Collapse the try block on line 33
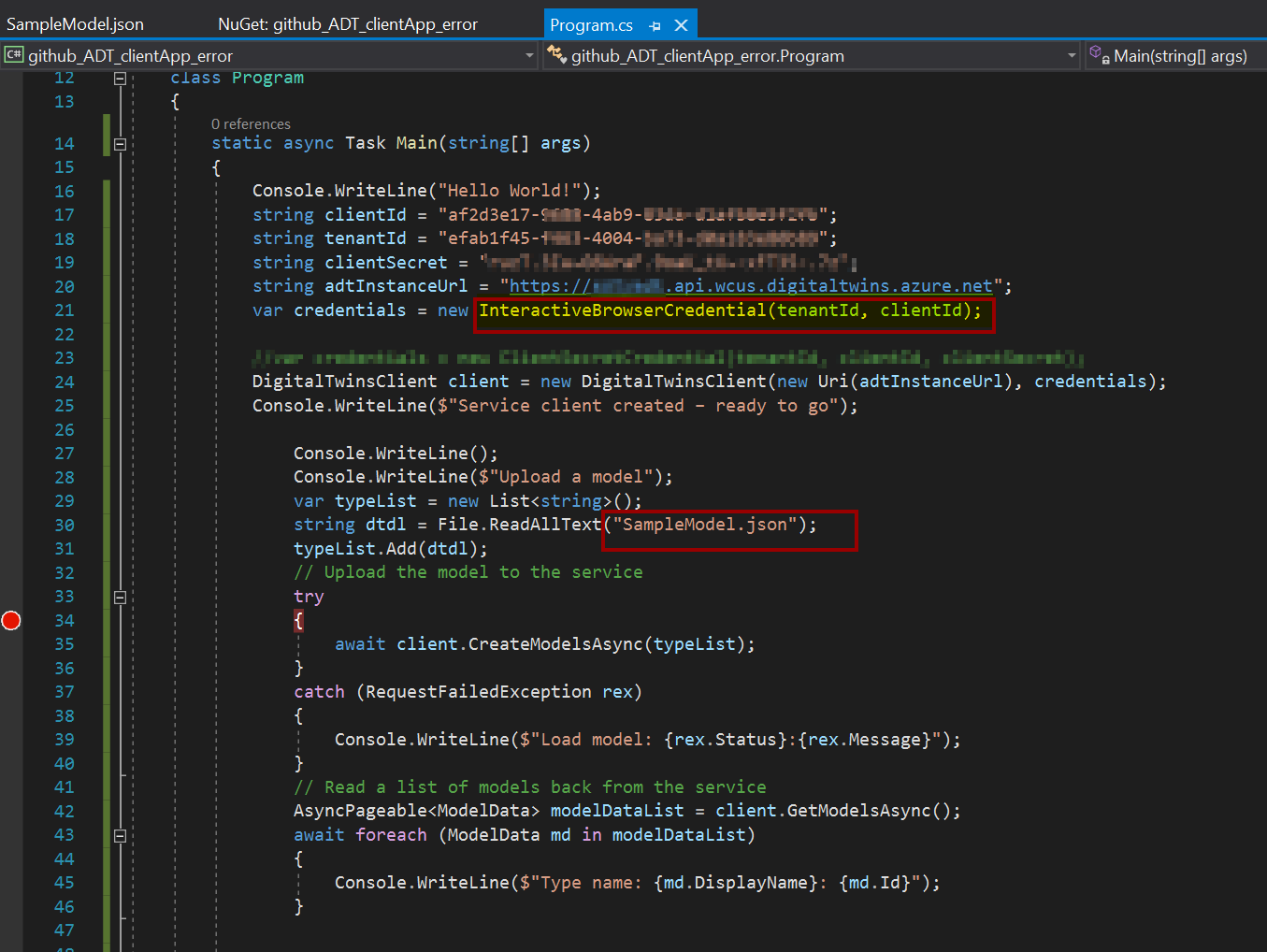 click(x=120, y=597)
